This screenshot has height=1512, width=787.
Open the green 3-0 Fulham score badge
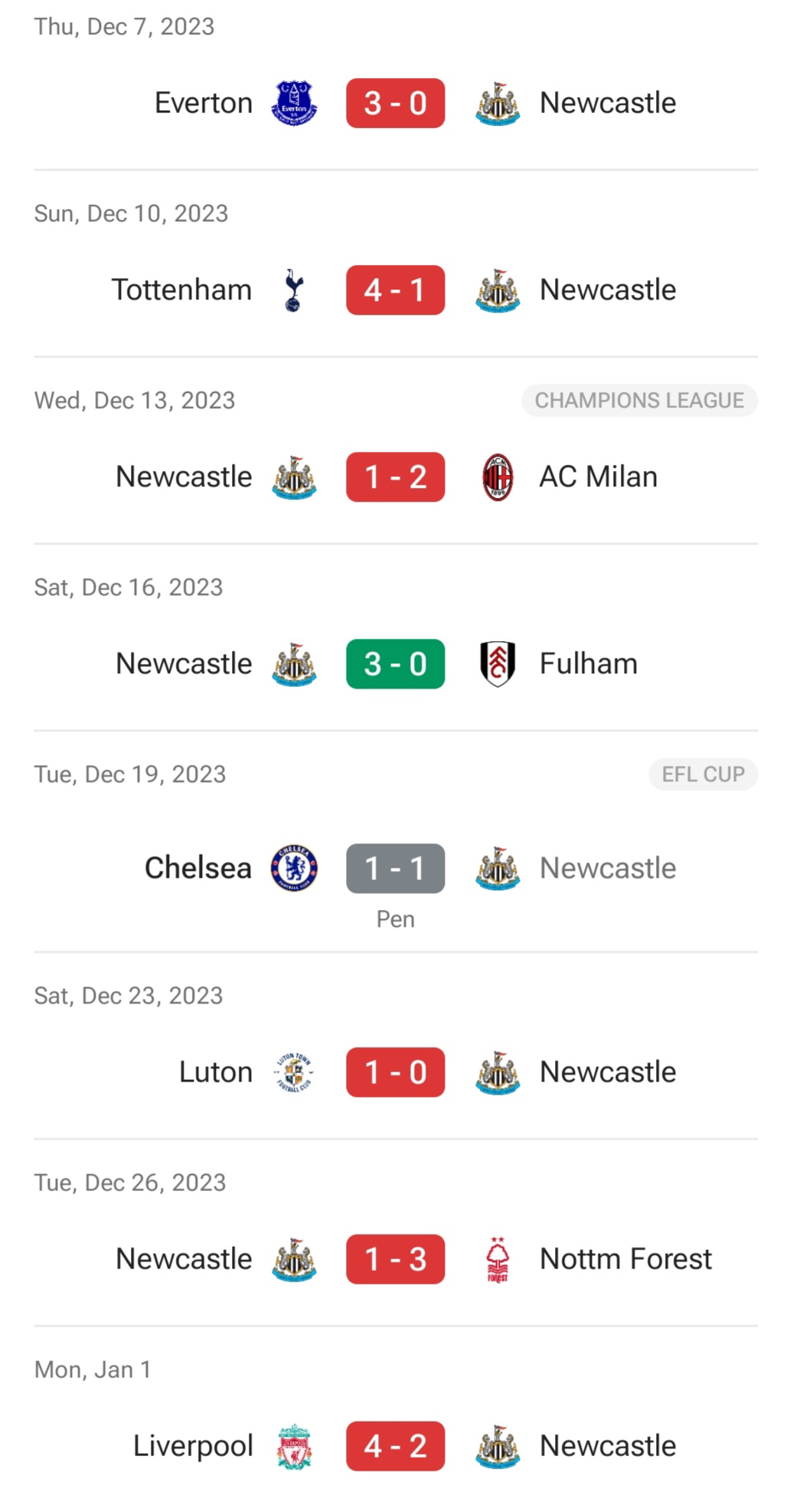(395, 663)
